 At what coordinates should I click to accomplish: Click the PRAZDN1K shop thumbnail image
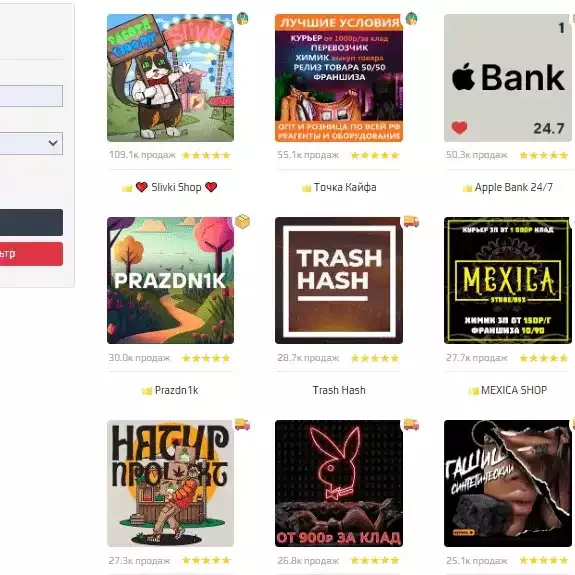point(171,281)
